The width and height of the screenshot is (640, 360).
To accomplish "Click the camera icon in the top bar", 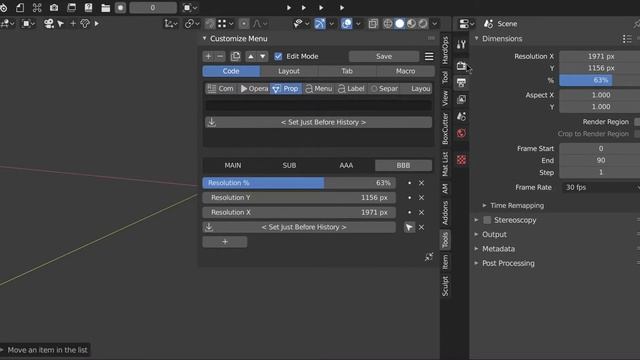I will (54, 7).
